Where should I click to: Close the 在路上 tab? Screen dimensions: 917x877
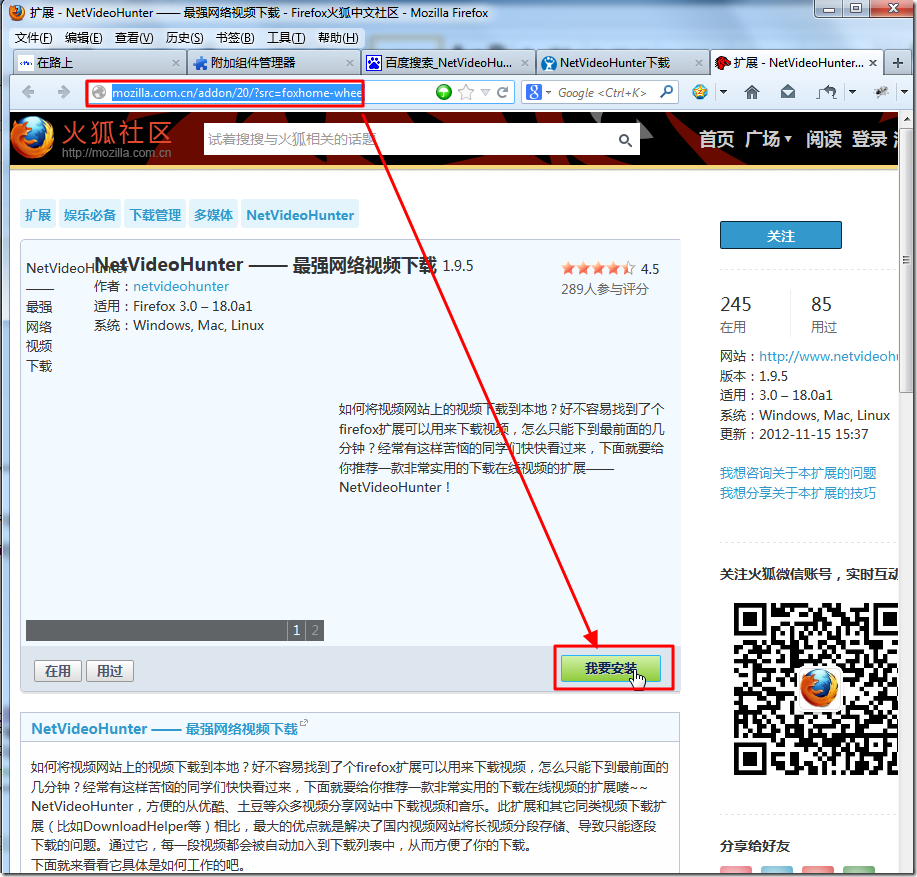[175, 63]
